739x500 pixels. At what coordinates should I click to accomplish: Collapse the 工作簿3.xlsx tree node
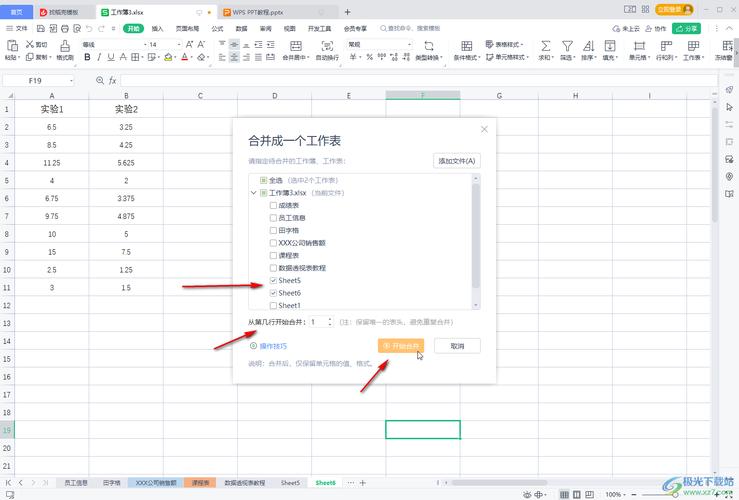pos(254,193)
